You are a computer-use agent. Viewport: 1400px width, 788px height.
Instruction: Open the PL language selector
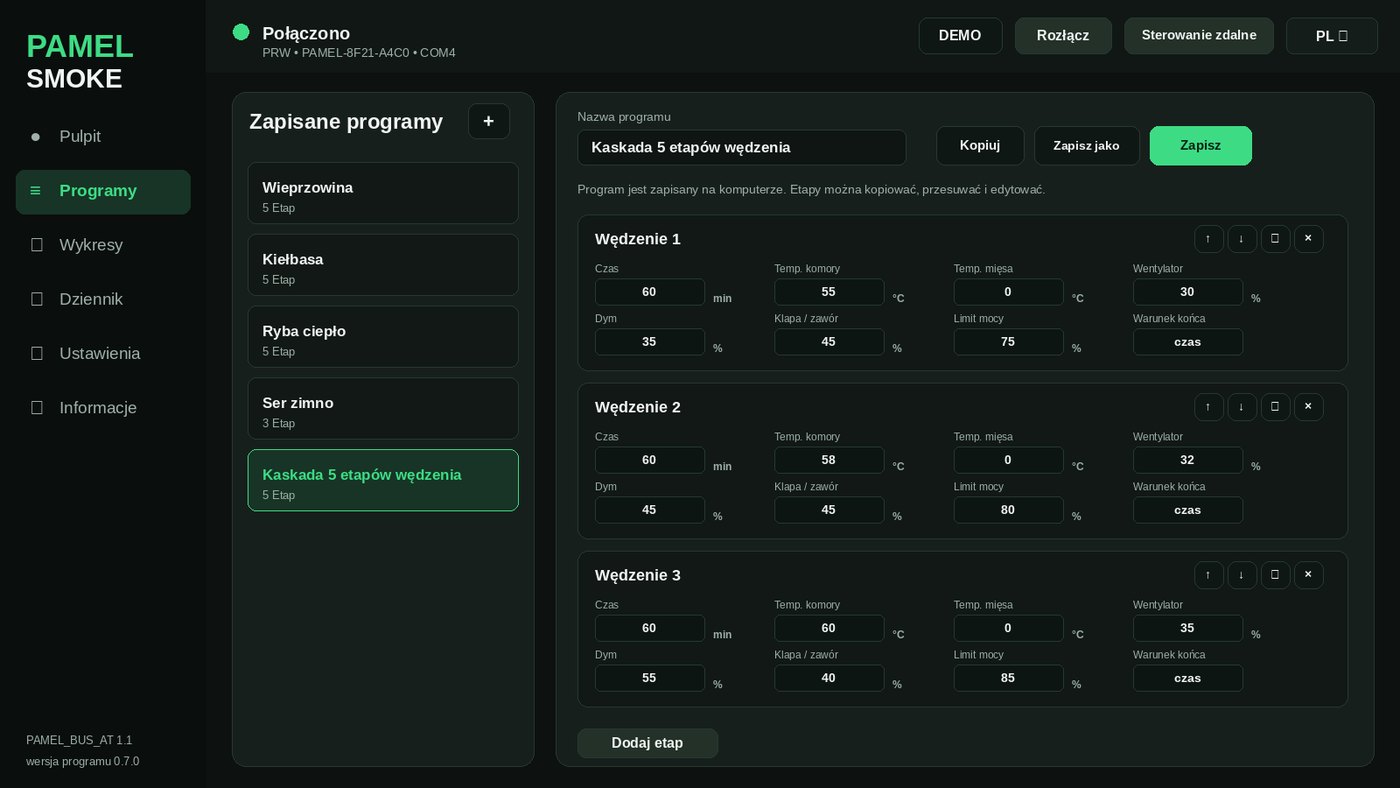tap(1332, 36)
